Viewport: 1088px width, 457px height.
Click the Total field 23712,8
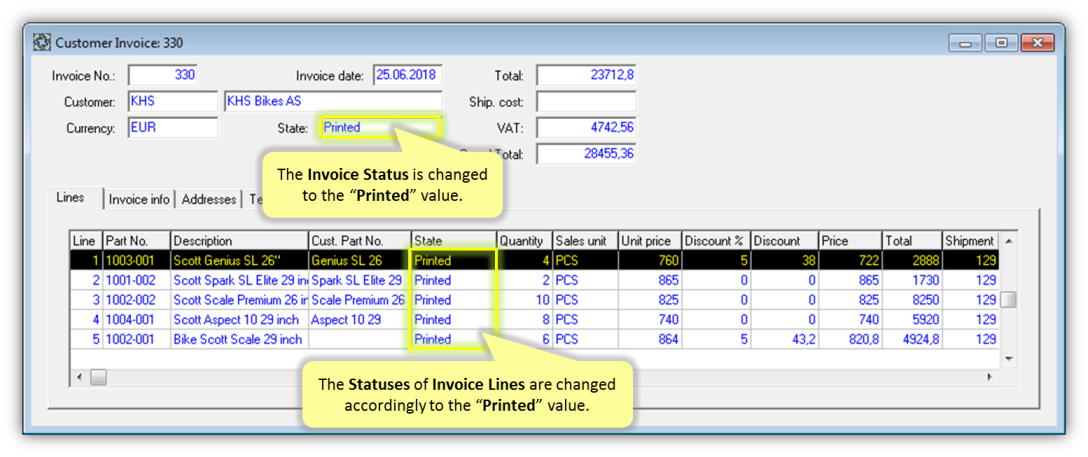586,76
